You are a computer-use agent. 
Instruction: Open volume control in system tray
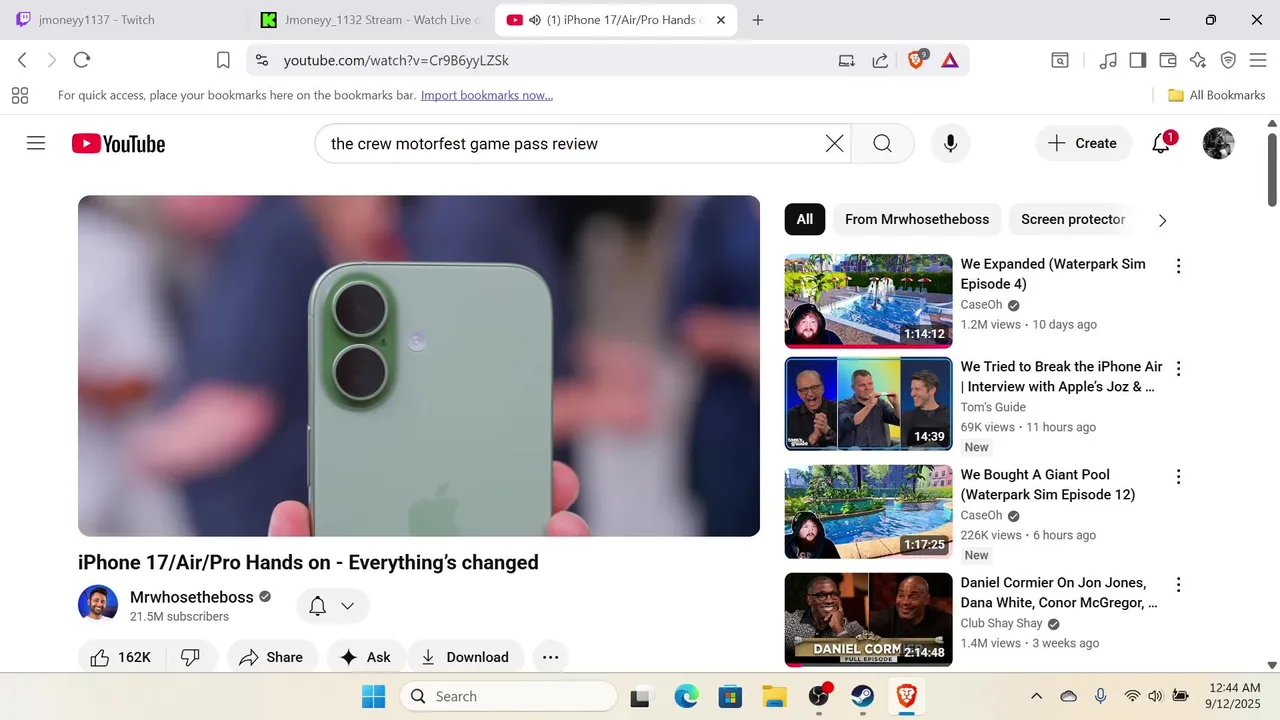pos(1156,696)
